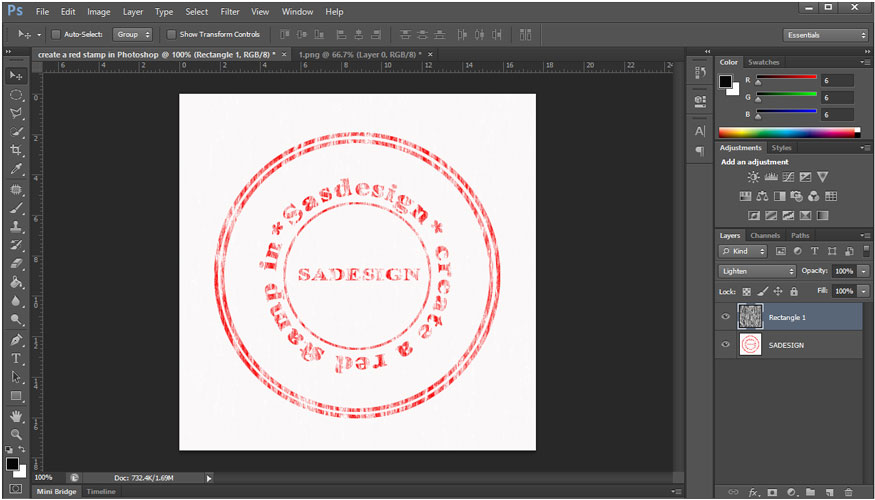Open the Lighten blend mode dropdown
875x500 pixels.
(x=757, y=271)
